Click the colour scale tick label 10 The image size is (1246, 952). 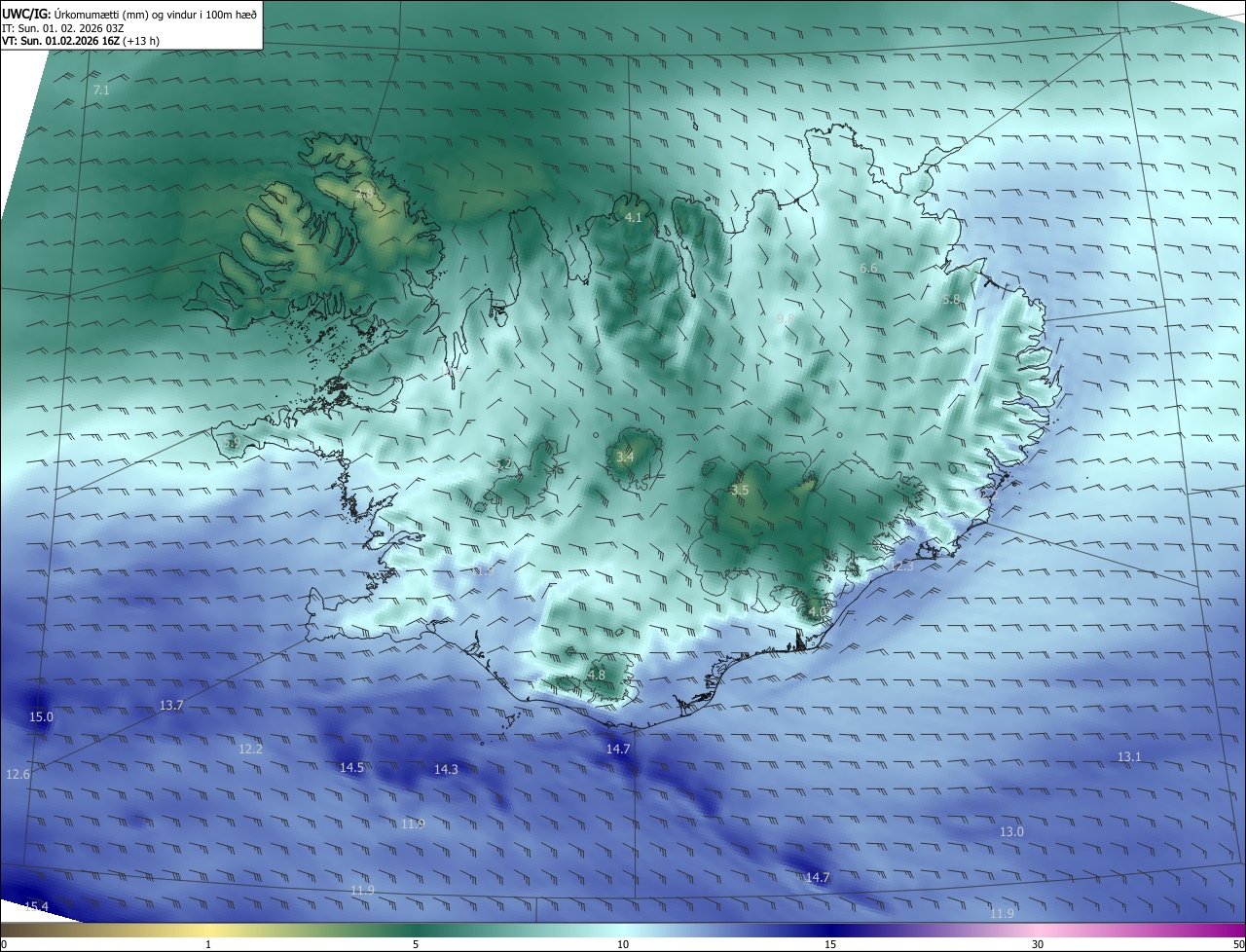click(623, 944)
